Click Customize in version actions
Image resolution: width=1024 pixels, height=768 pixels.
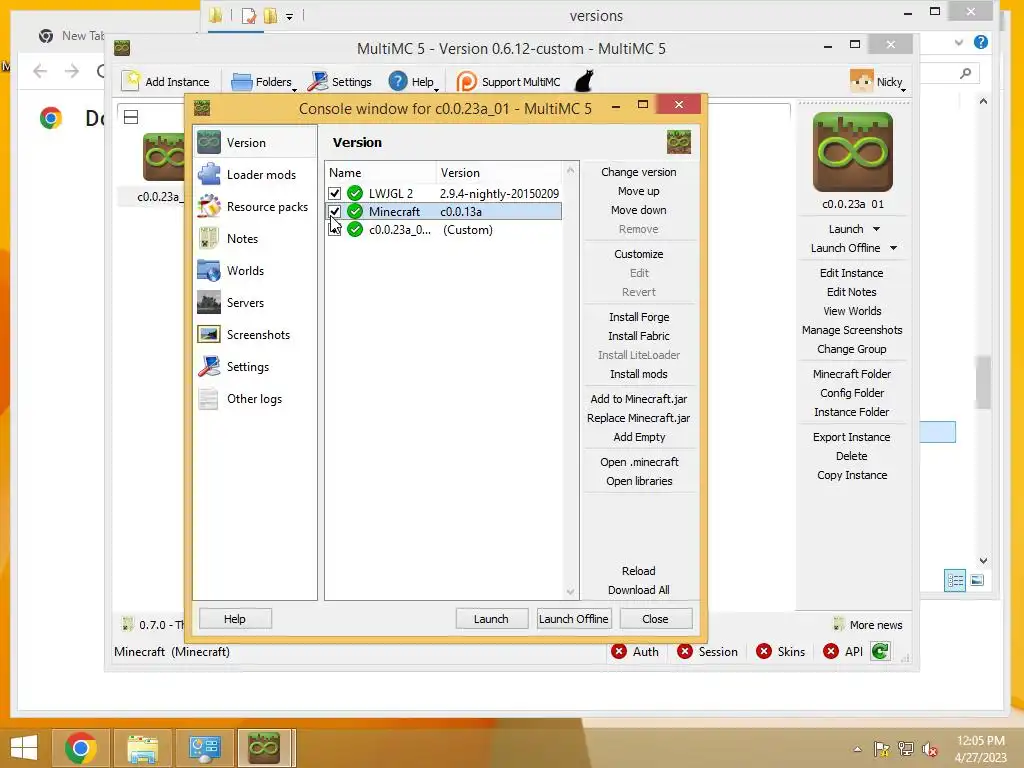(639, 254)
